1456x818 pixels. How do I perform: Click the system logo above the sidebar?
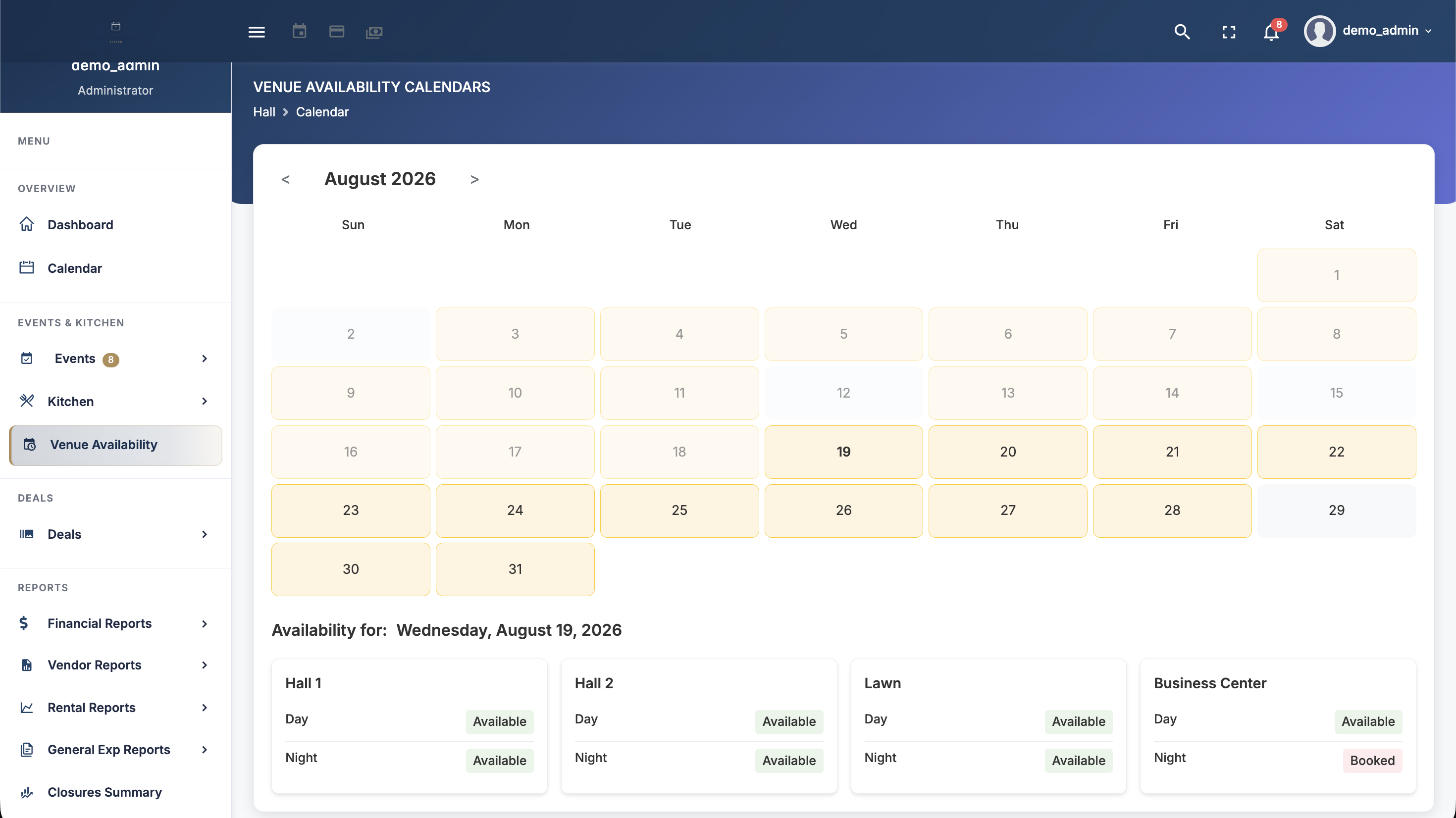116,31
